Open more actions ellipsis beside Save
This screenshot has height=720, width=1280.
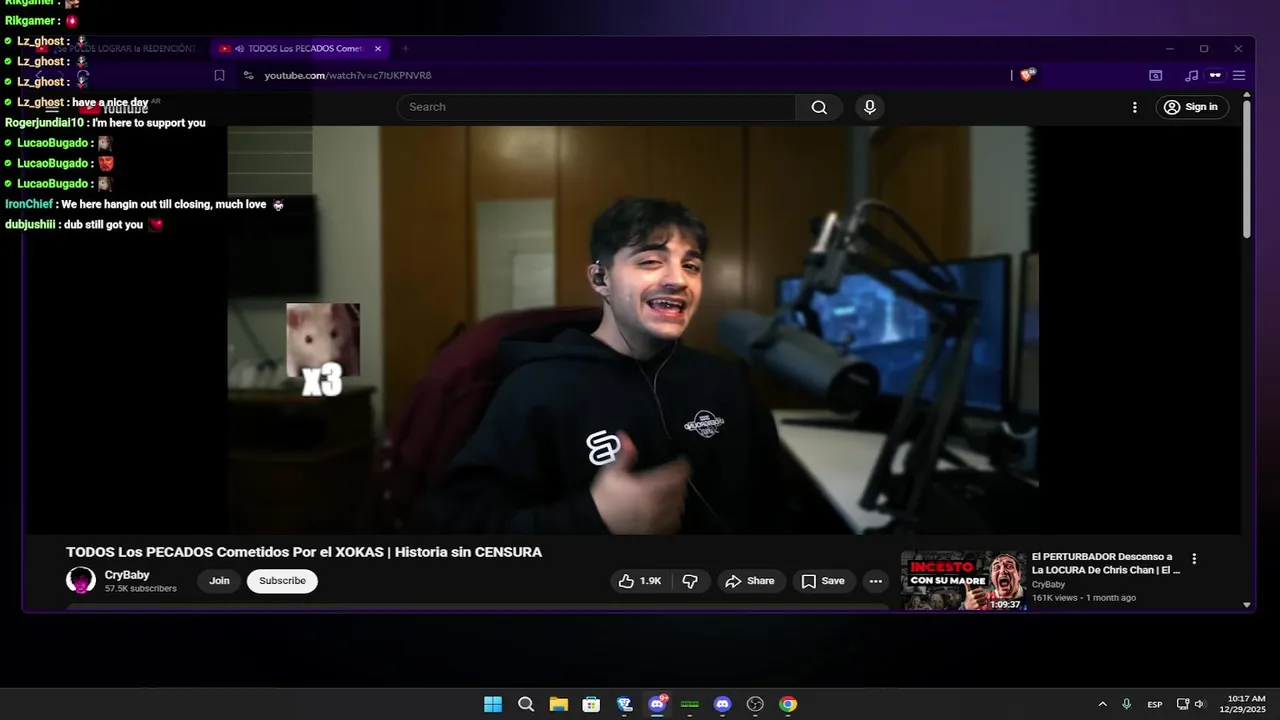point(876,581)
